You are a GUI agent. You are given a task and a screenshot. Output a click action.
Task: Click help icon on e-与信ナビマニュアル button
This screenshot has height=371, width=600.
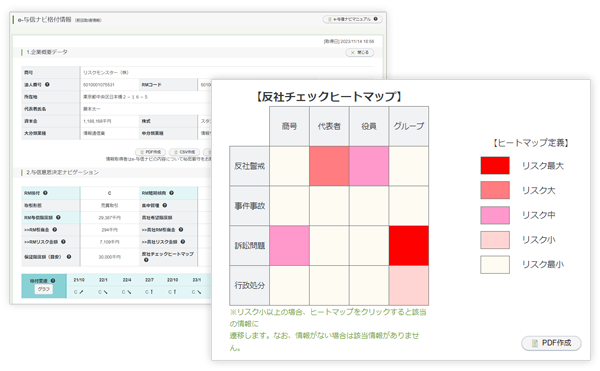pyautogui.click(x=376, y=19)
